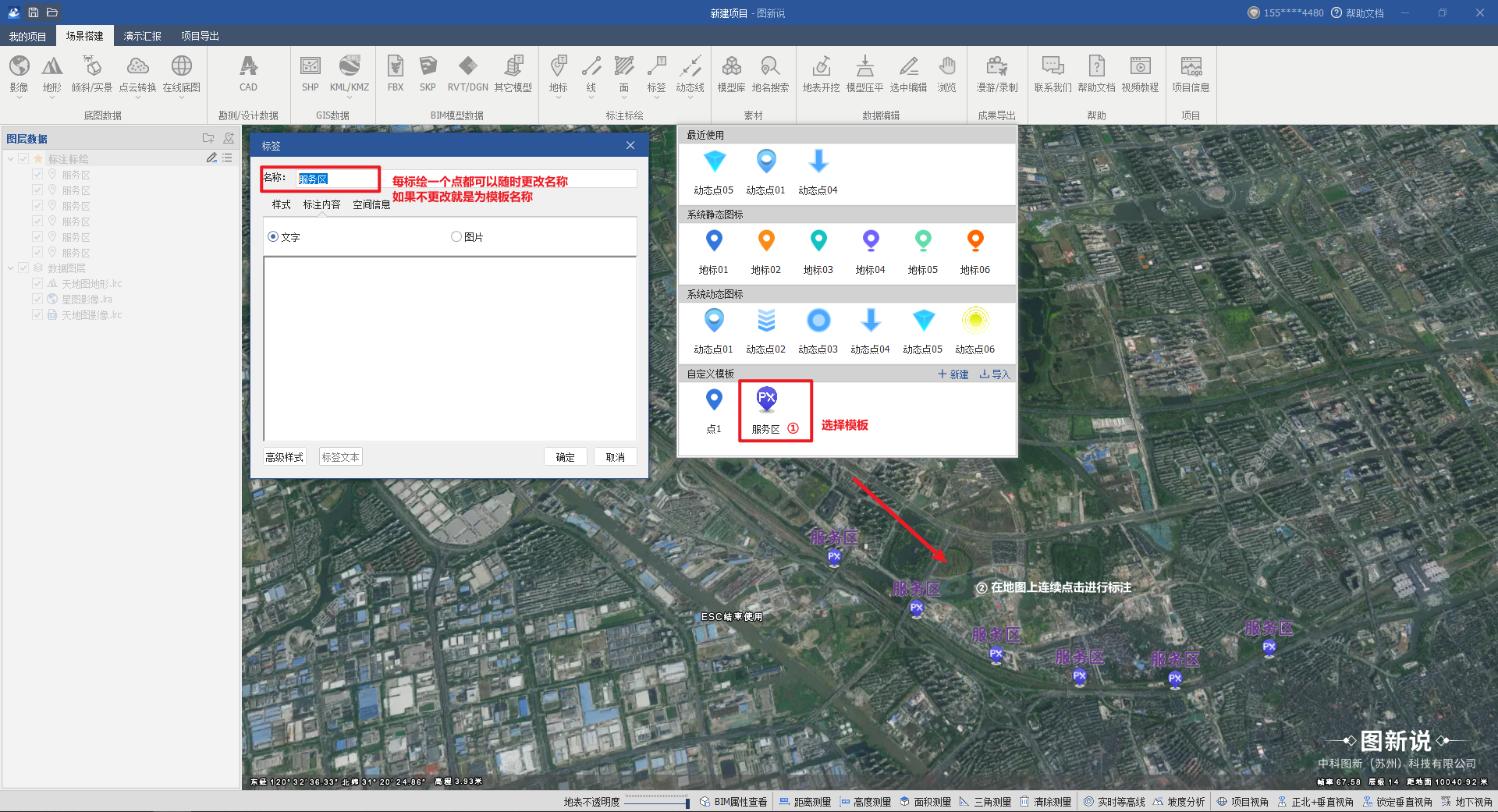Collapse the 数据图层 tree group
The height and width of the screenshot is (812, 1498).
point(11,268)
